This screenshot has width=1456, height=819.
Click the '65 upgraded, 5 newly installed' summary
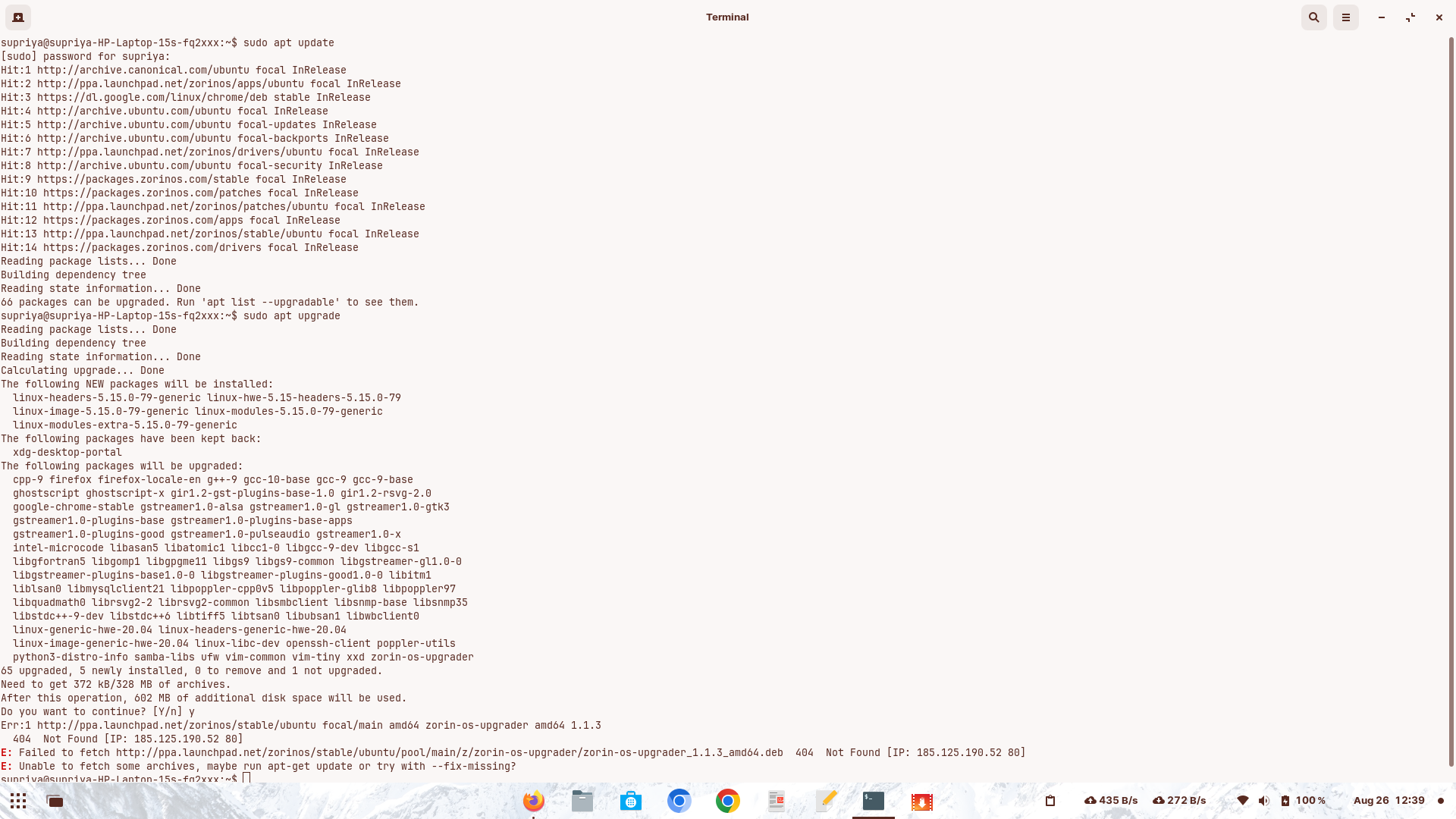click(192, 671)
